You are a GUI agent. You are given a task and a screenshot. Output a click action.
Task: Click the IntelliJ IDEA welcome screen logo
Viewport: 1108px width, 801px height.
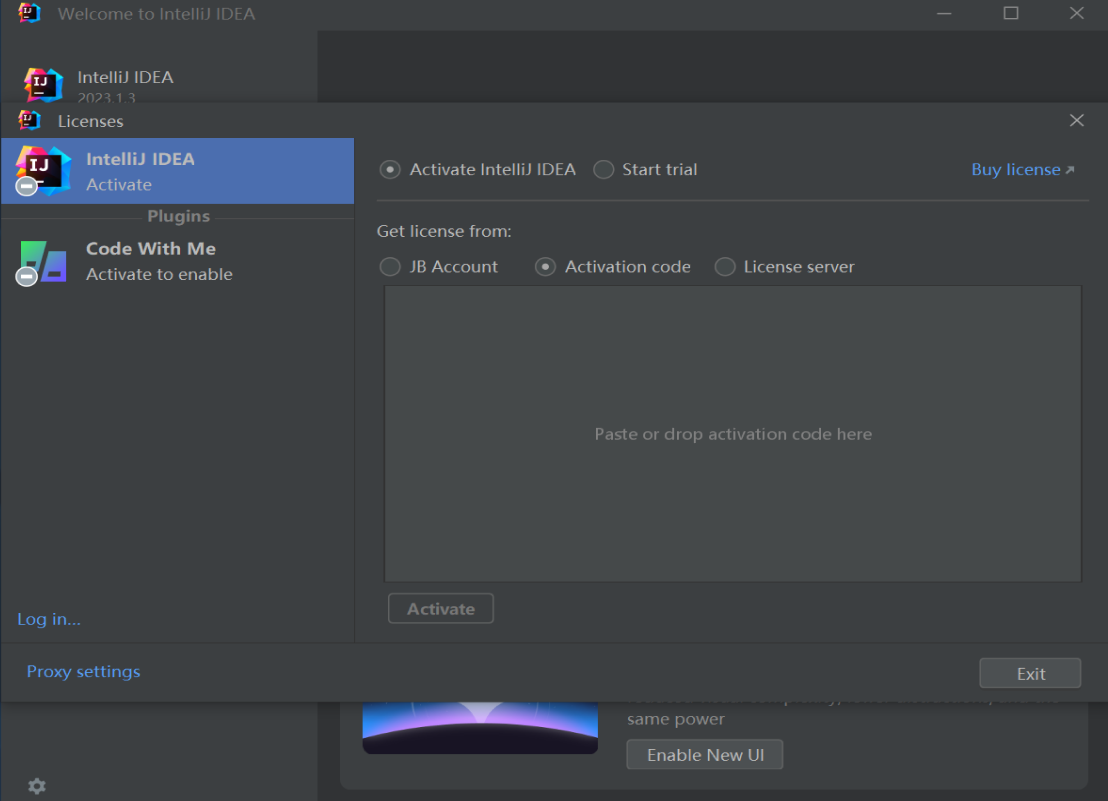43,84
